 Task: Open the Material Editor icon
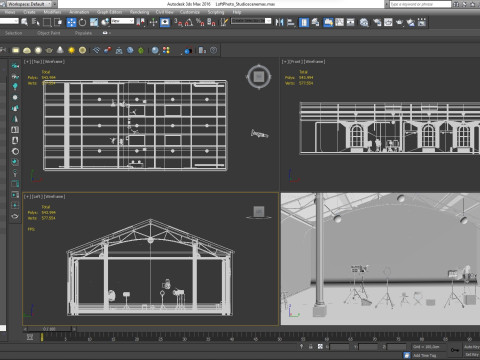coord(364,22)
